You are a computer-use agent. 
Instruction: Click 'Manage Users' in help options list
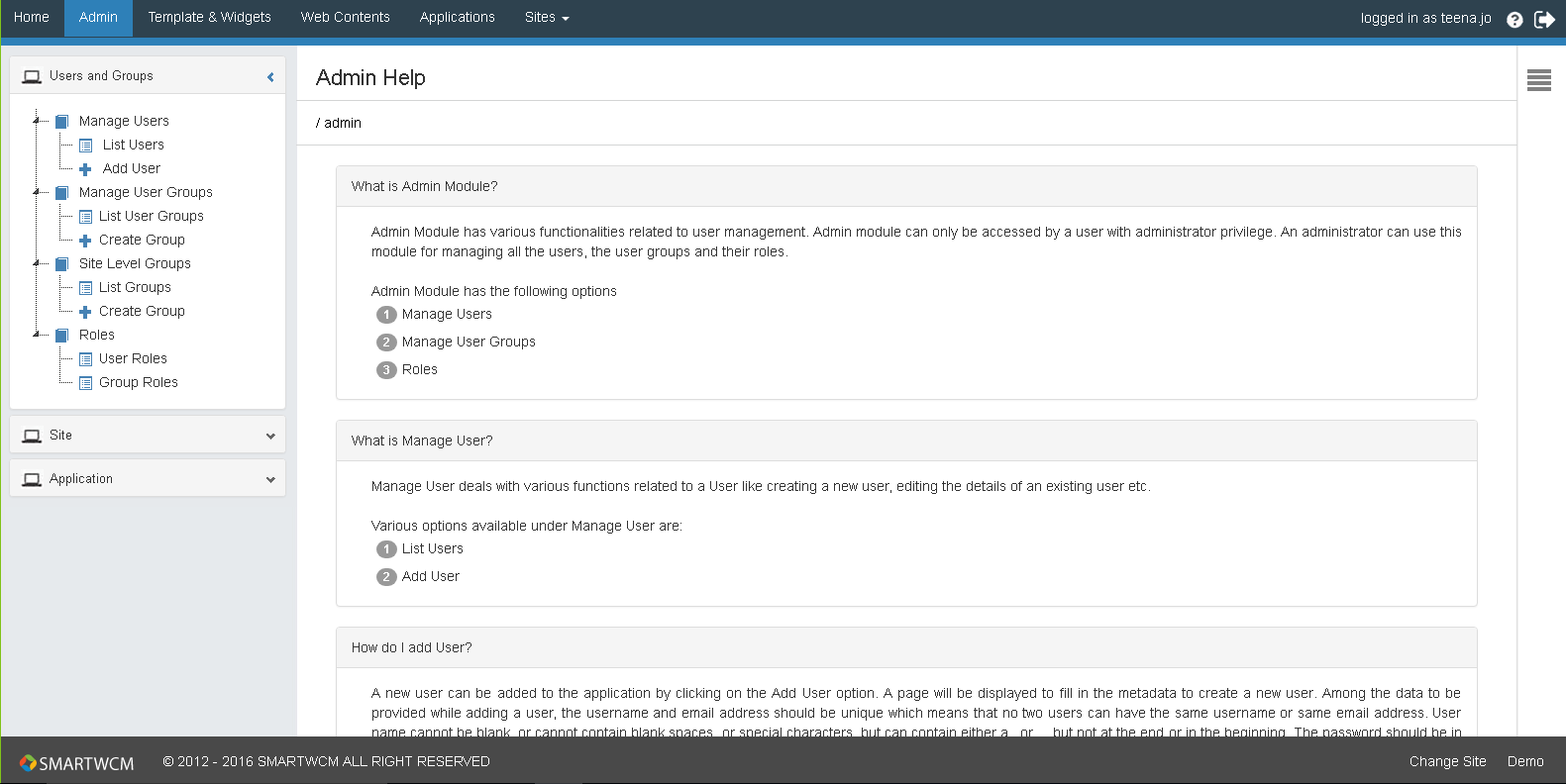point(447,314)
